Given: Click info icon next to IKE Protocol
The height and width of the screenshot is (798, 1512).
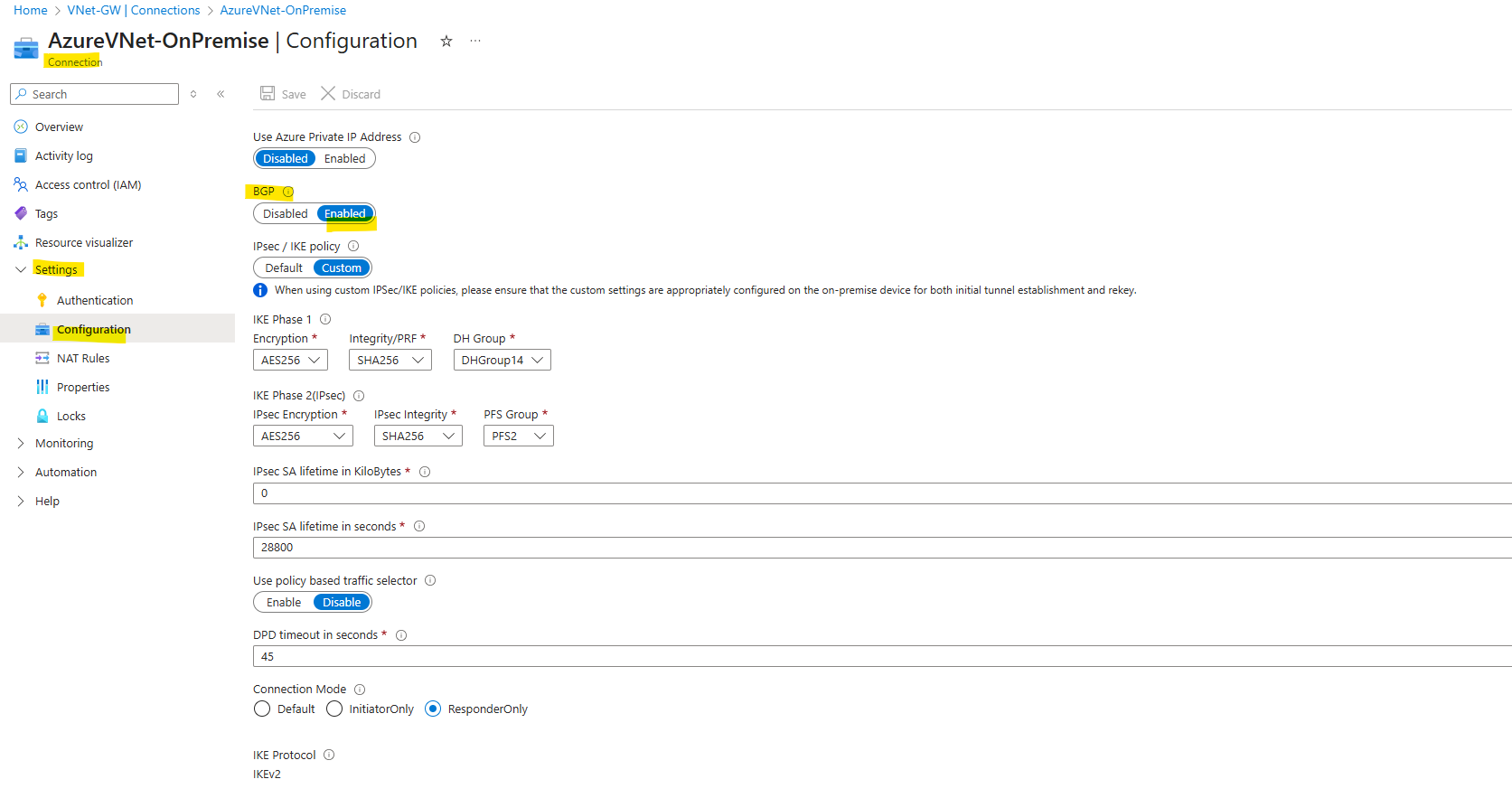Looking at the screenshot, I should (x=329, y=755).
